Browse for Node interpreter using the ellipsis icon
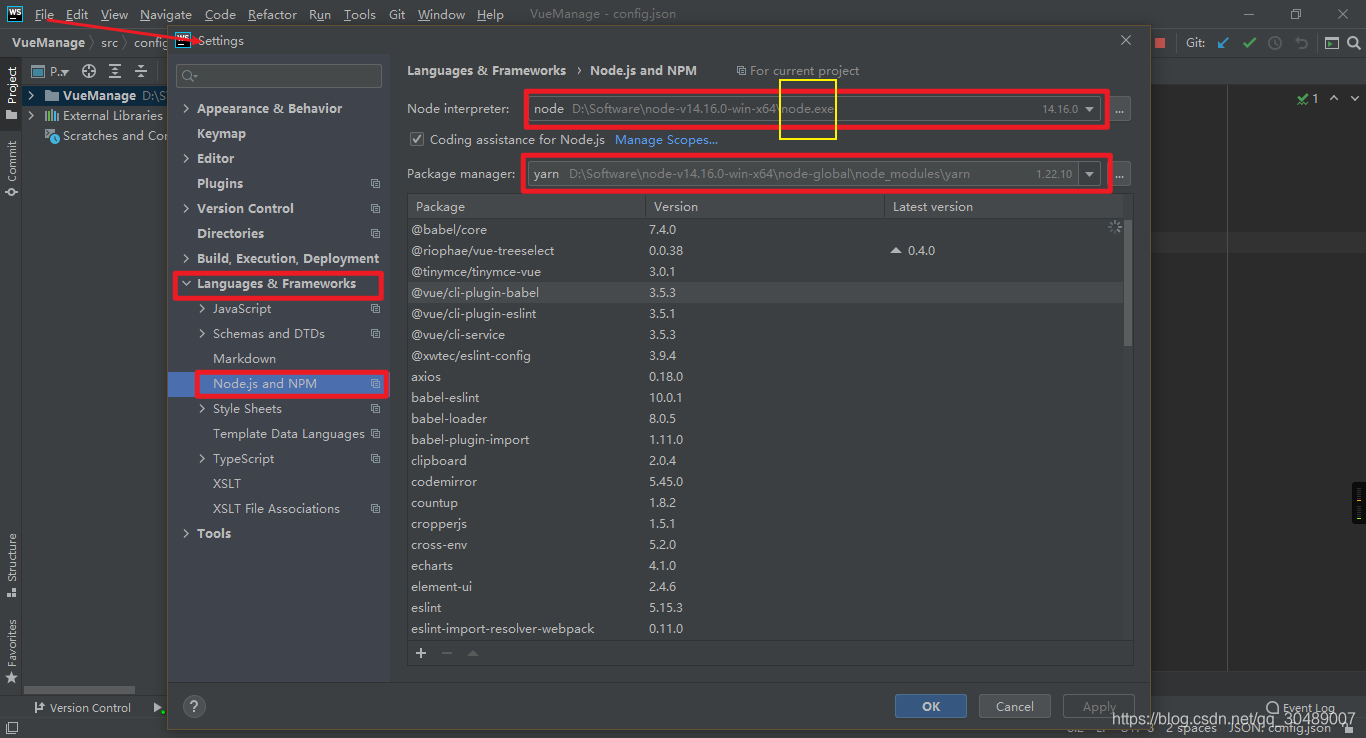The width and height of the screenshot is (1366, 738). click(1119, 109)
